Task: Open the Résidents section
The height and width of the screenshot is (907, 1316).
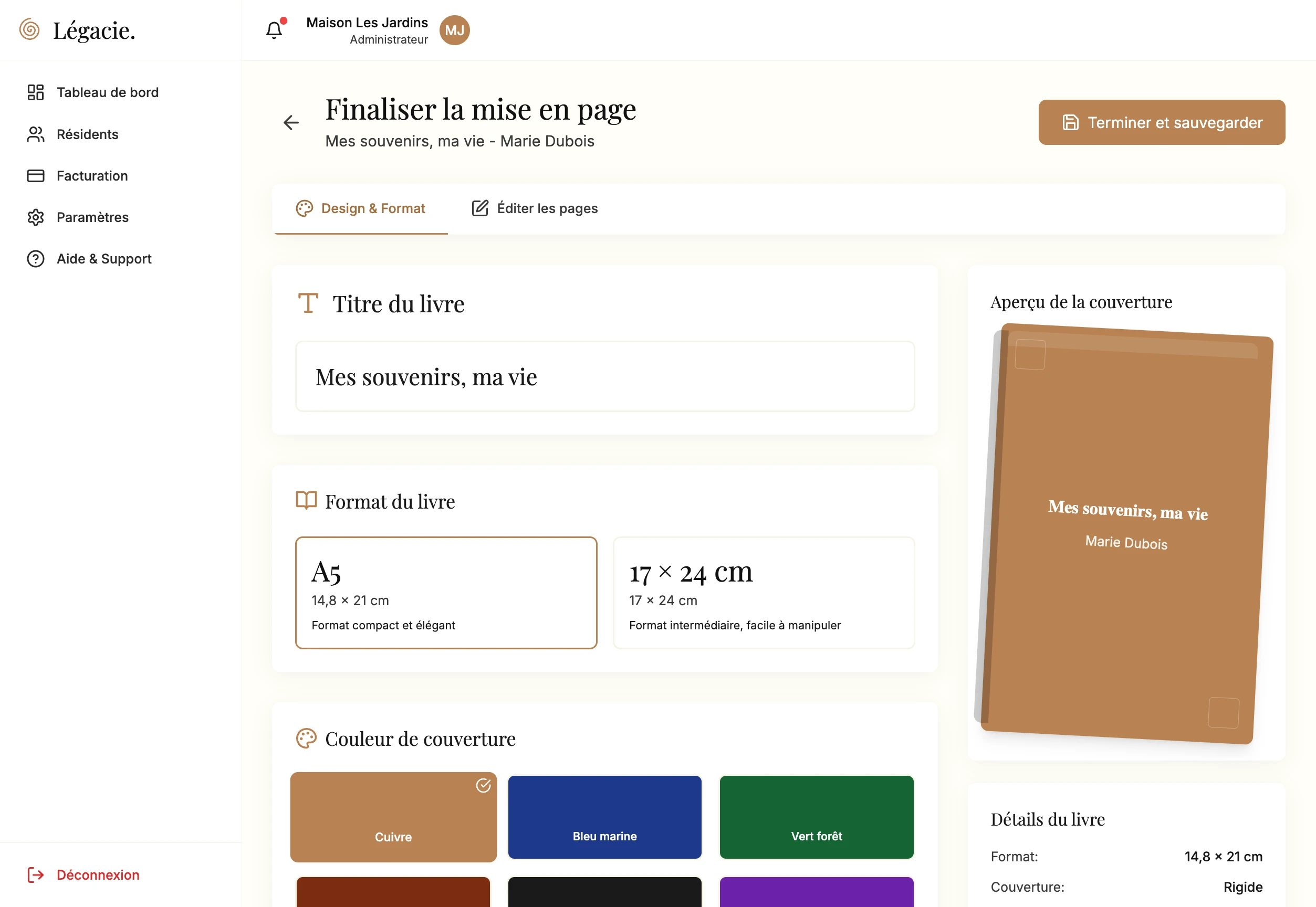Action: click(x=87, y=135)
